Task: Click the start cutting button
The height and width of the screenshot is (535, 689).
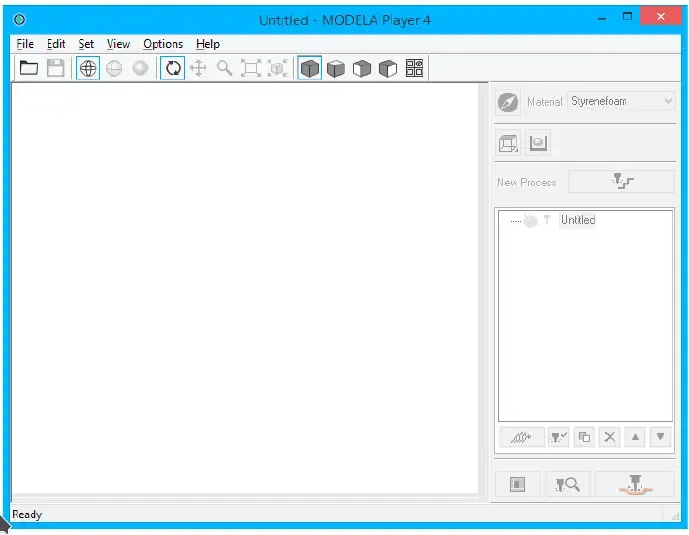Action: (x=634, y=484)
